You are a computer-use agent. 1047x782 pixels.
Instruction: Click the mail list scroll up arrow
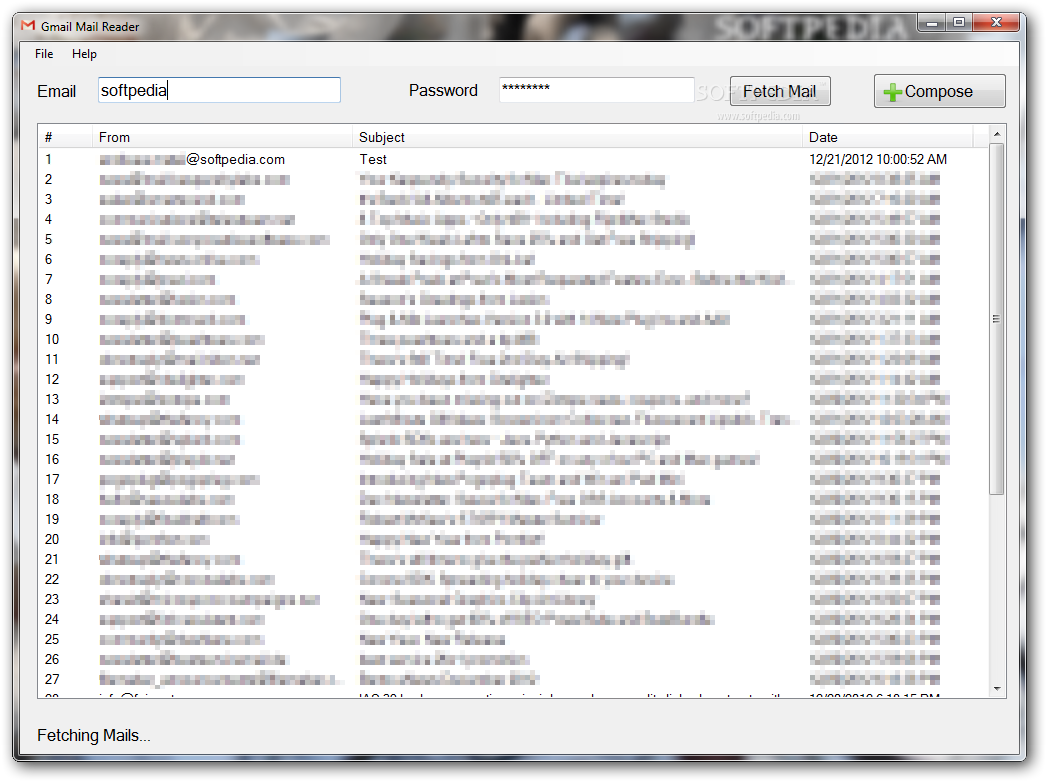[x=997, y=134]
